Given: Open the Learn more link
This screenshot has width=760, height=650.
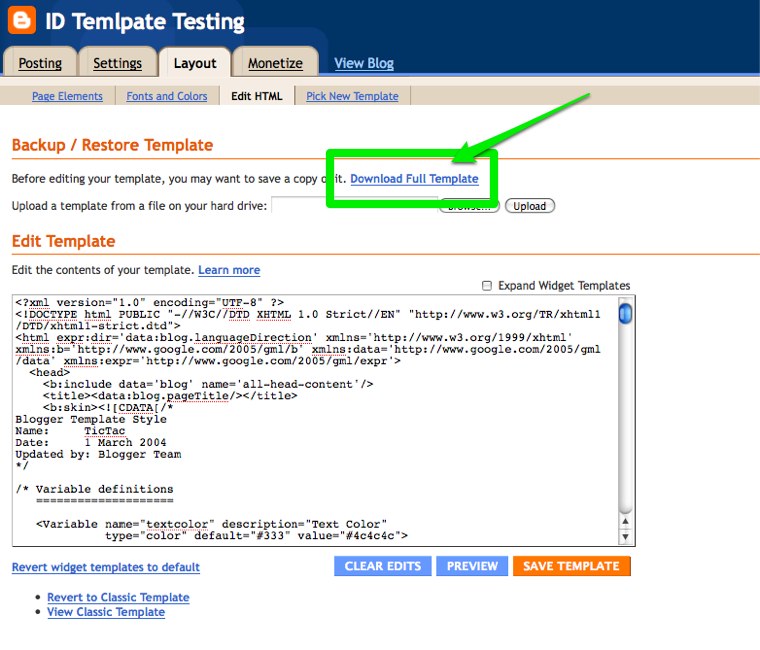Looking at the screenshot, I should pyautogui.click(x=229, y=270).
